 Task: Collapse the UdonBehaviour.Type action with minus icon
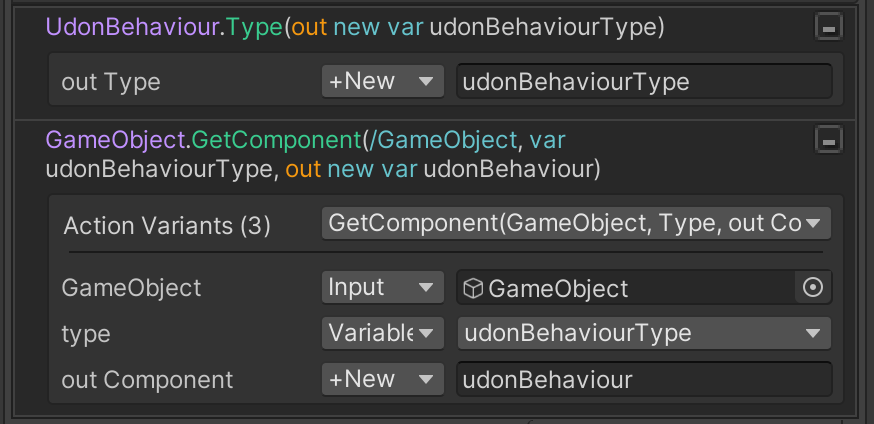tap(829, 27)
